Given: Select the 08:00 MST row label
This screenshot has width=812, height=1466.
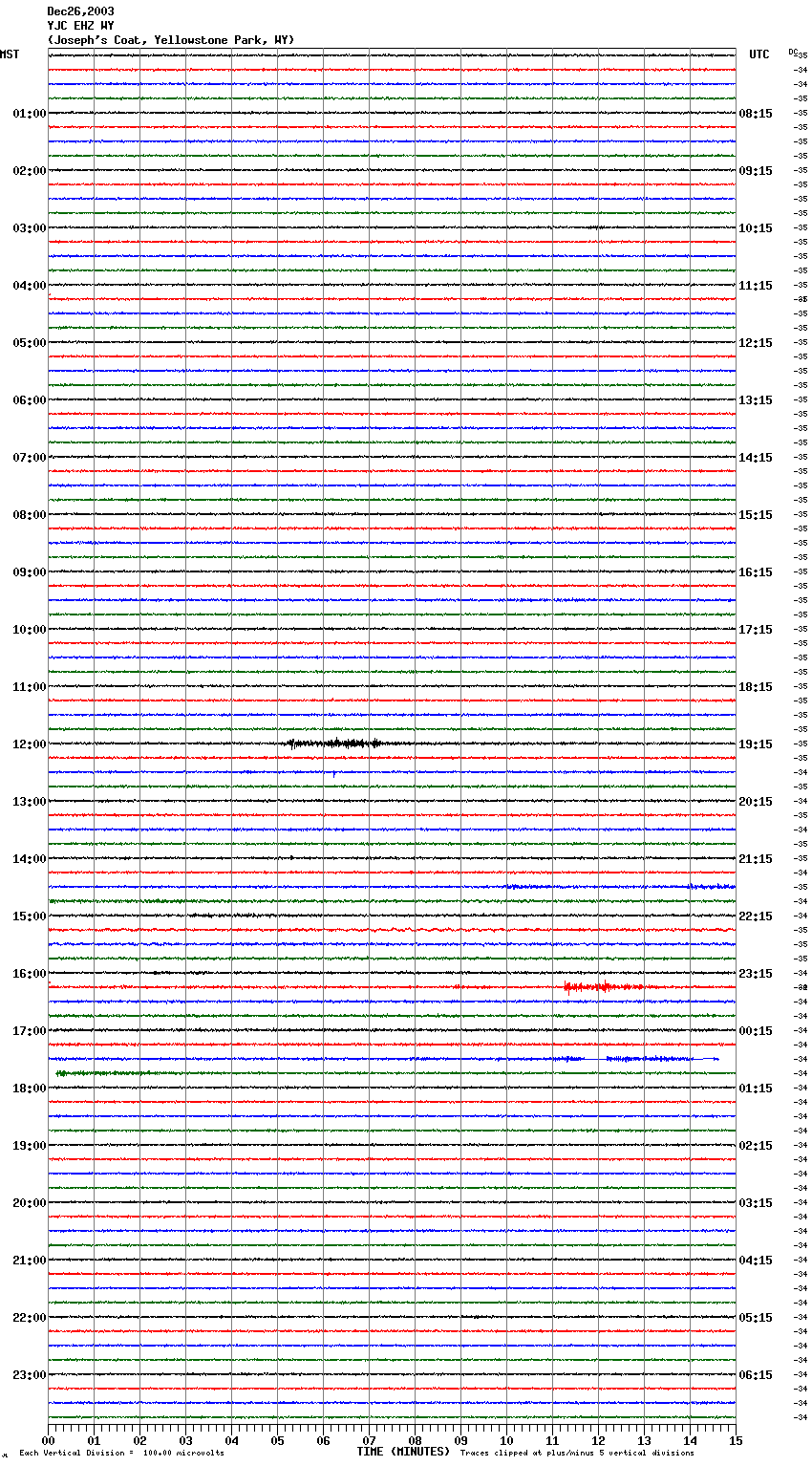Looking at the screenshot, I should [30, 515].
